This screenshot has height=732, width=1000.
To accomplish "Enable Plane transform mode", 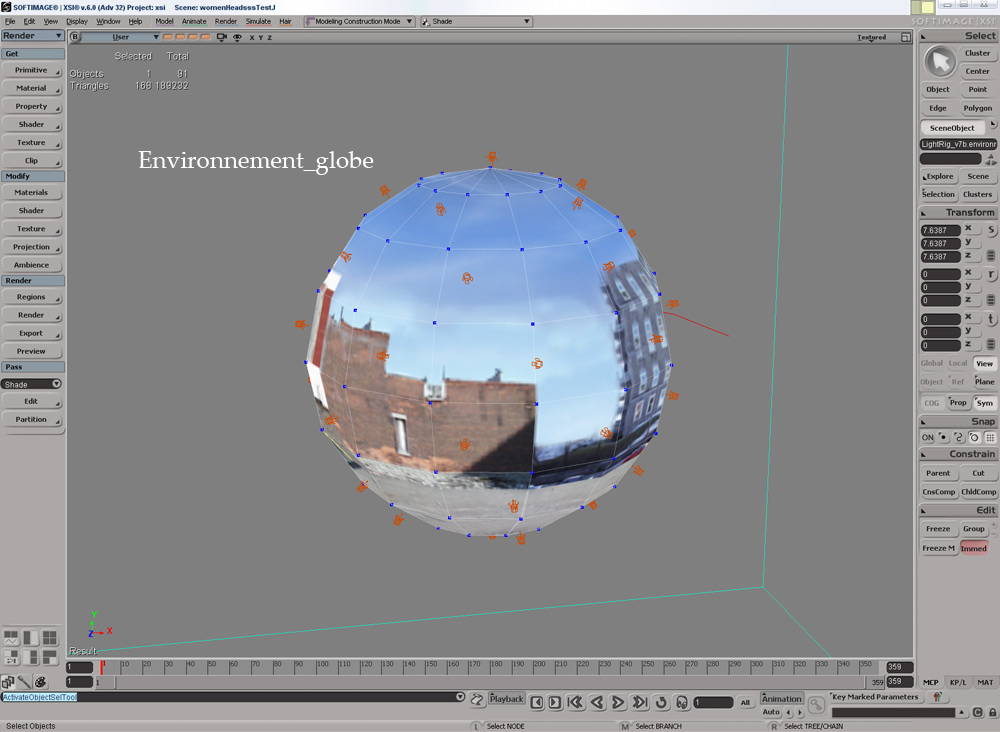I will [x=984, y=381].
